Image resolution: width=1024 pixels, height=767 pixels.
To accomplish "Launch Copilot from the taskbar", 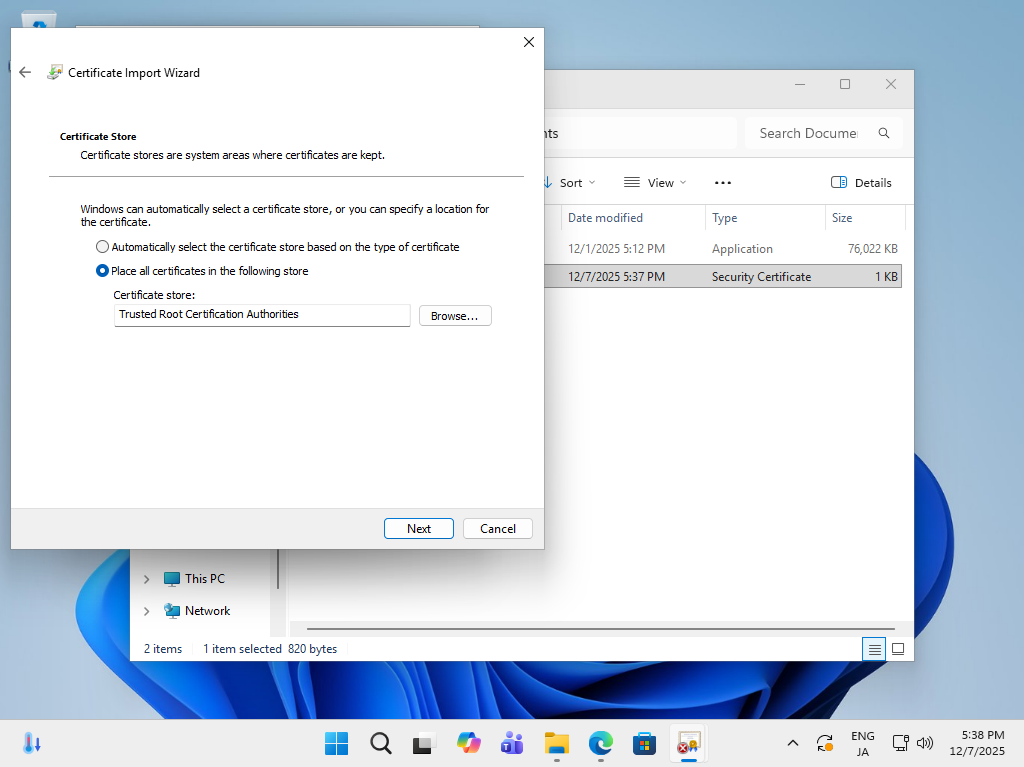I will [468, 743].
